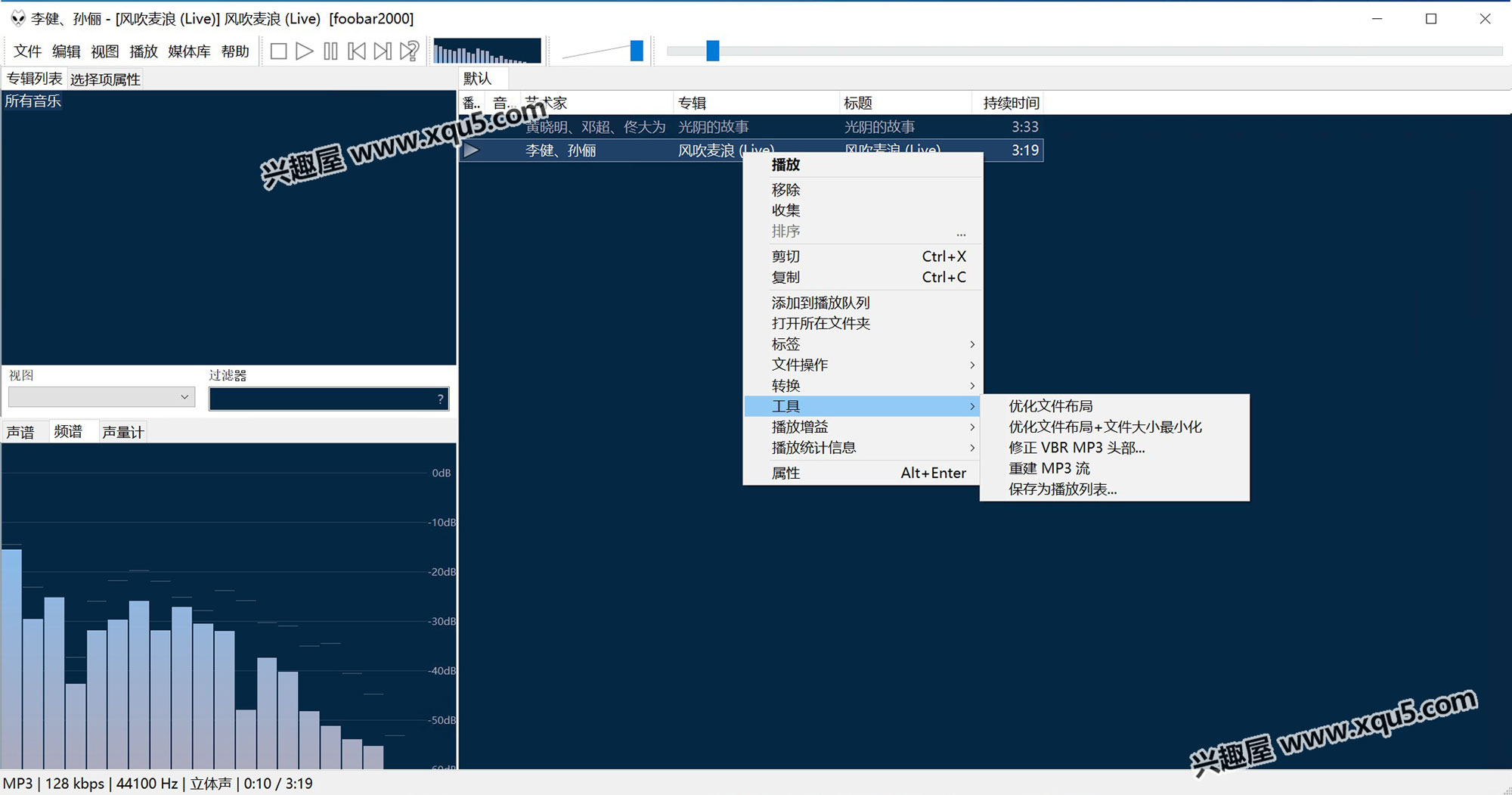Viewport: 1512px width, 795px height.
Task: Click the 3:33 duration cell
Action: [x=1025, y=127]
